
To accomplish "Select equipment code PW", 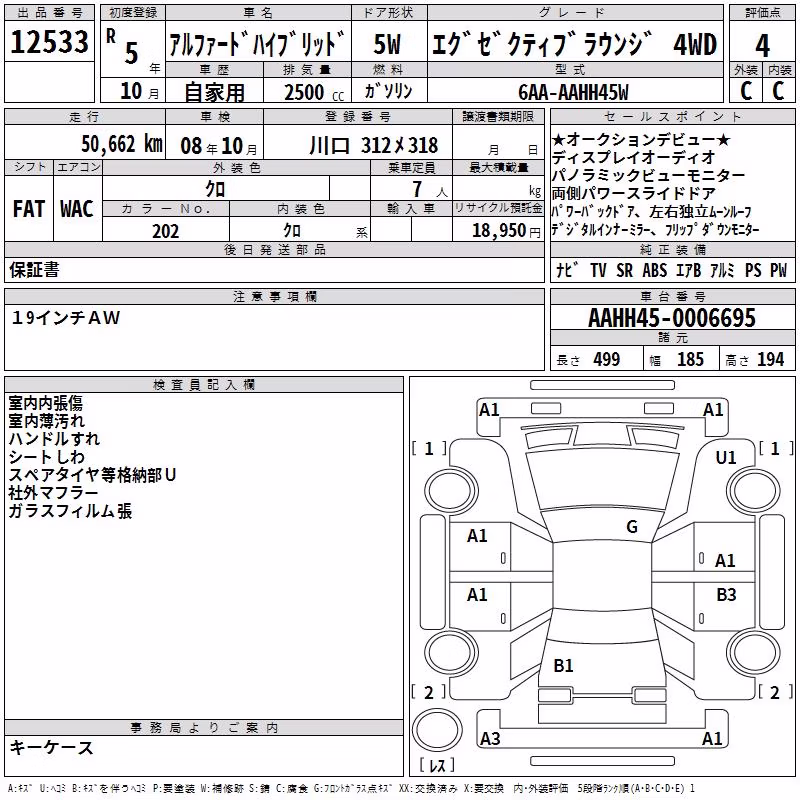I will pyautogui.click(x=779, y=270).
